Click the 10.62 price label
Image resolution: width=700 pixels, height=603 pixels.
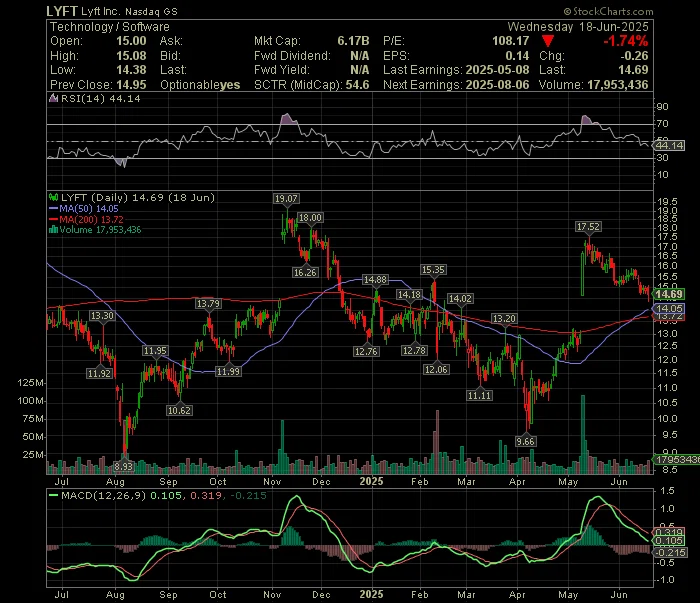coord(179,410)
